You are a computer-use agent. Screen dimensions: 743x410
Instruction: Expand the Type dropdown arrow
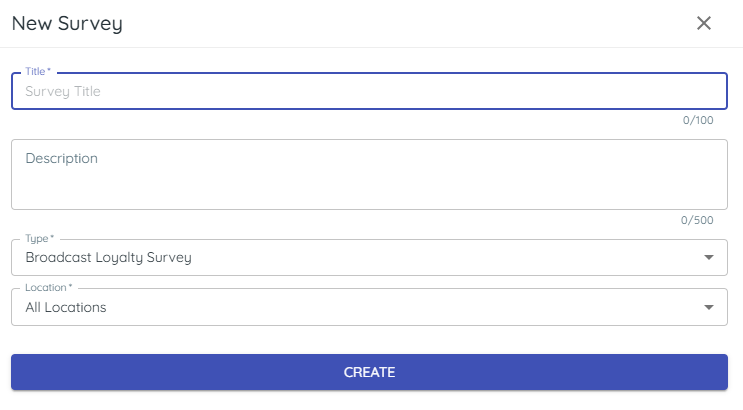[709, 257]
